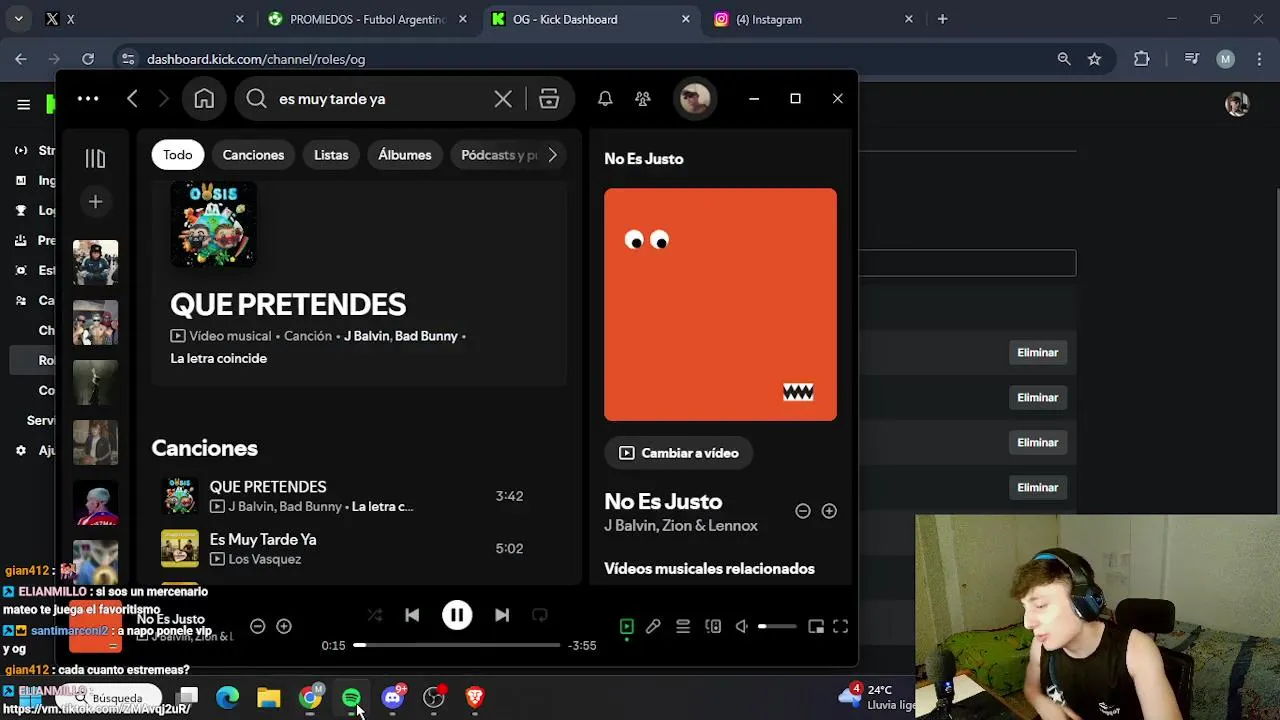This screenshot has height=720, width=1280.
Task: Open the mini player
Action: [816, 627]
